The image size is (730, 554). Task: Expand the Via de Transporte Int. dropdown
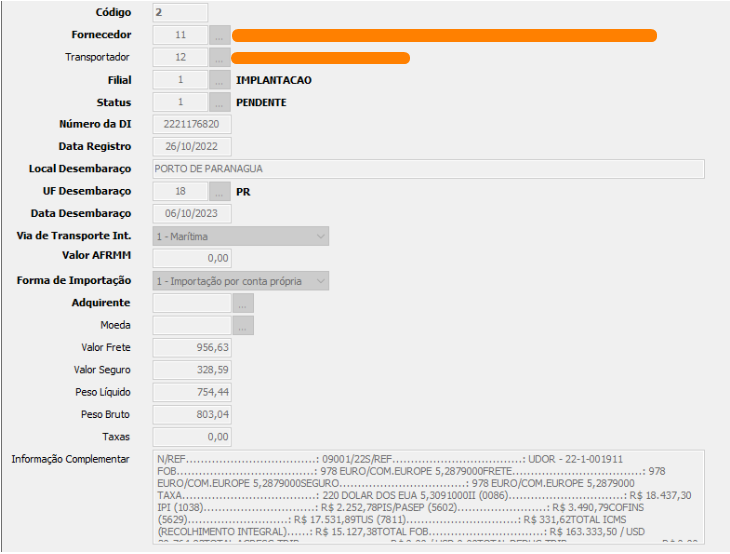(241, 236)
